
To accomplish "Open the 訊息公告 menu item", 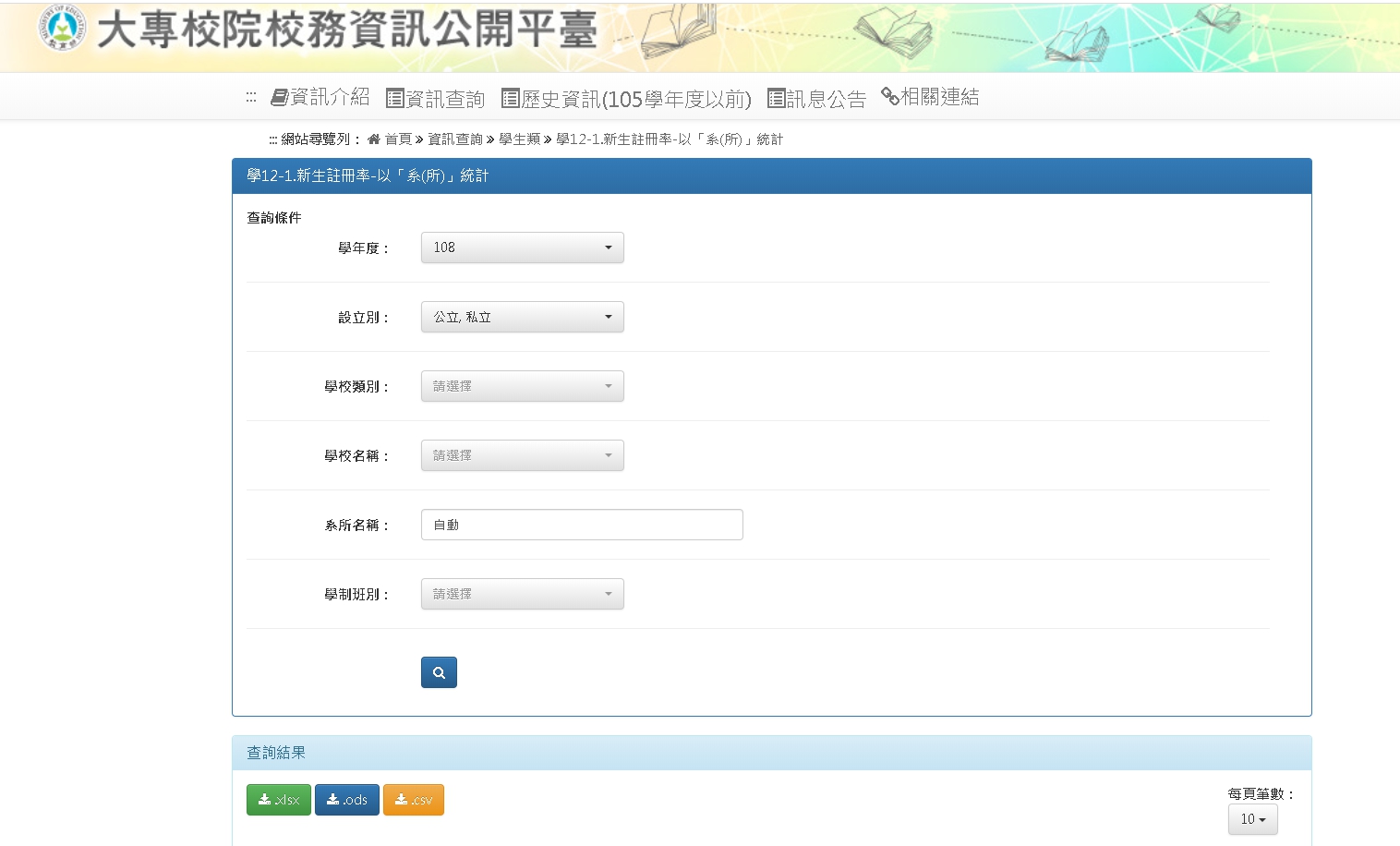I will click(816, 99).
